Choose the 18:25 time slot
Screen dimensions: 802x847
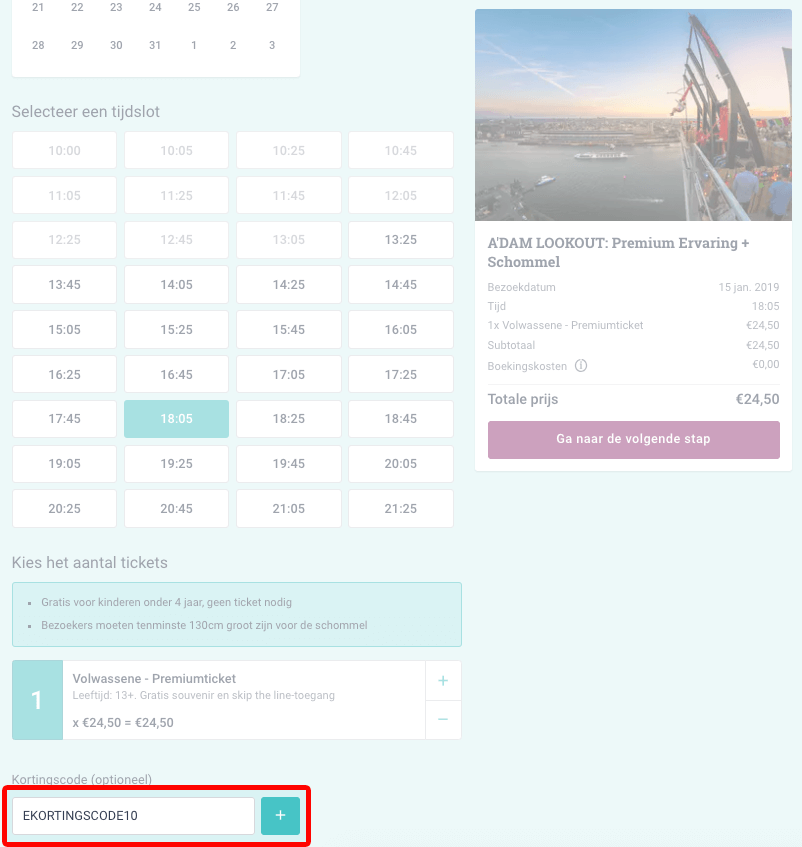click(289, 419)
